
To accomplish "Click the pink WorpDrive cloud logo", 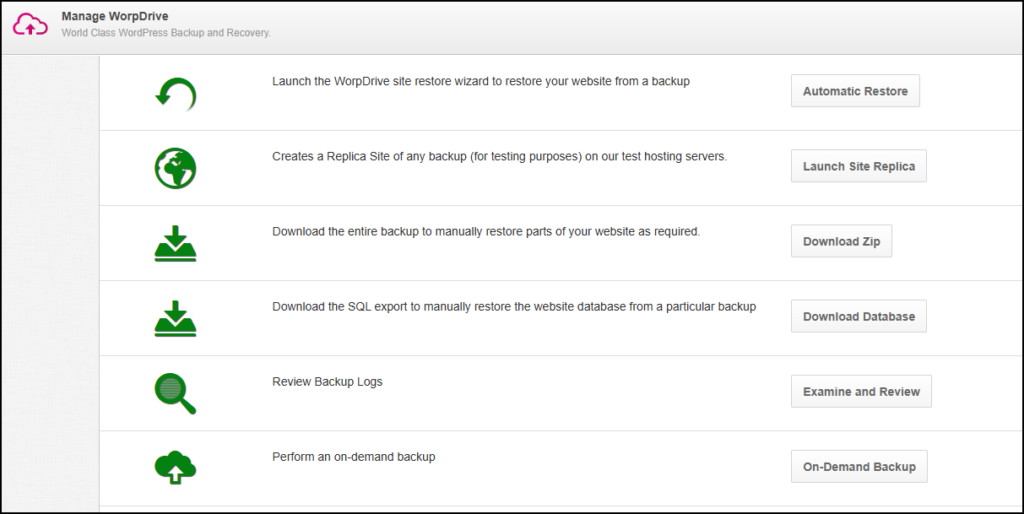I will [x=31, y=24].
